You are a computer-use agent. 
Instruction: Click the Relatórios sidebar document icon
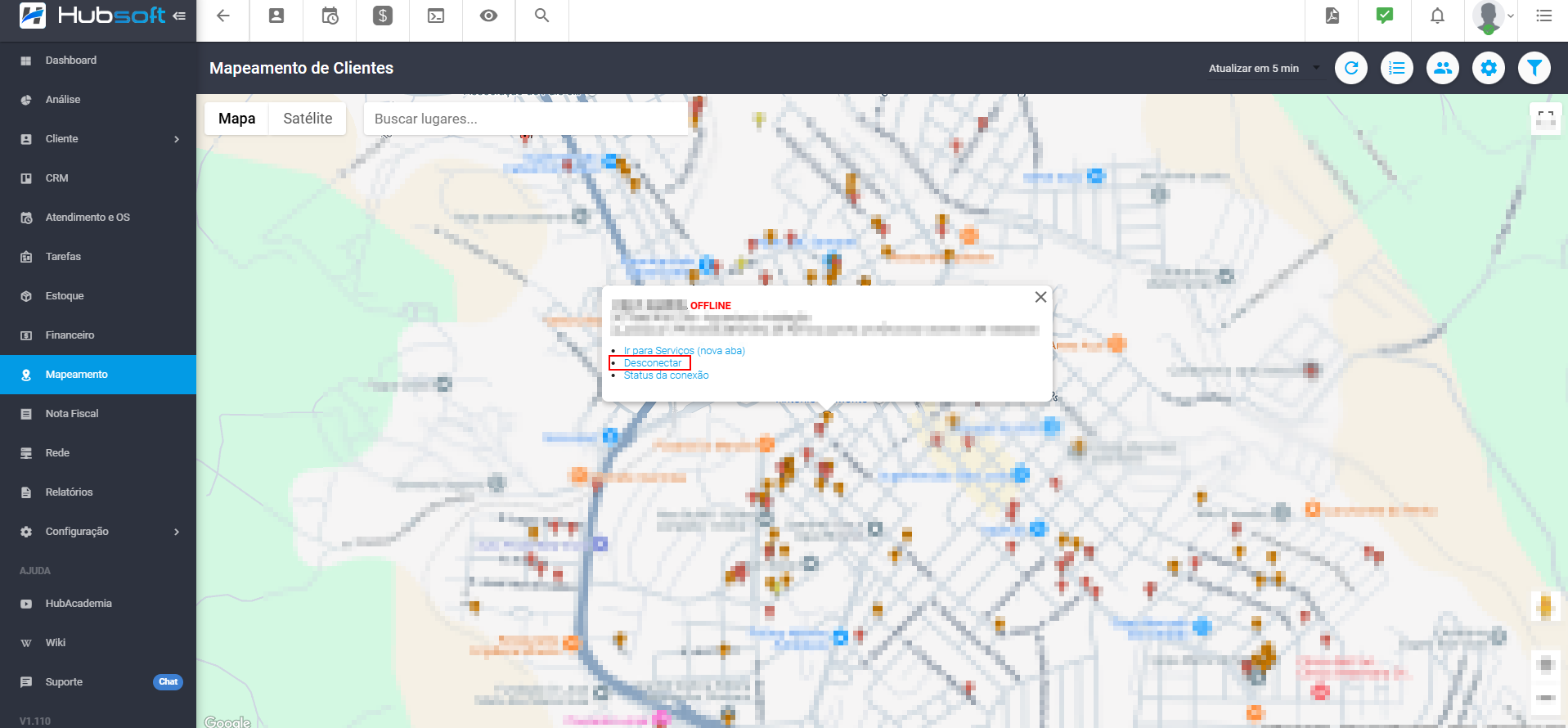26,492
